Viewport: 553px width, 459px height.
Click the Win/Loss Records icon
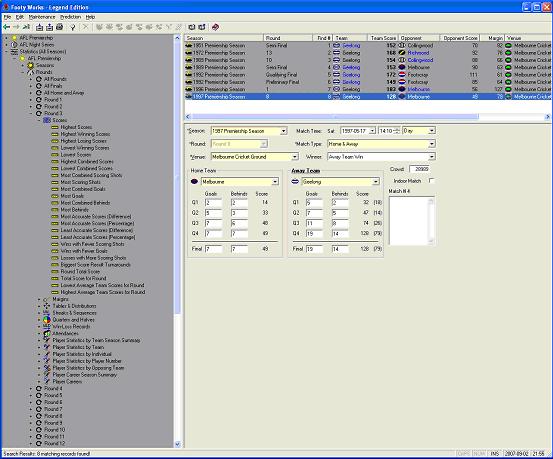click(47, 327)
